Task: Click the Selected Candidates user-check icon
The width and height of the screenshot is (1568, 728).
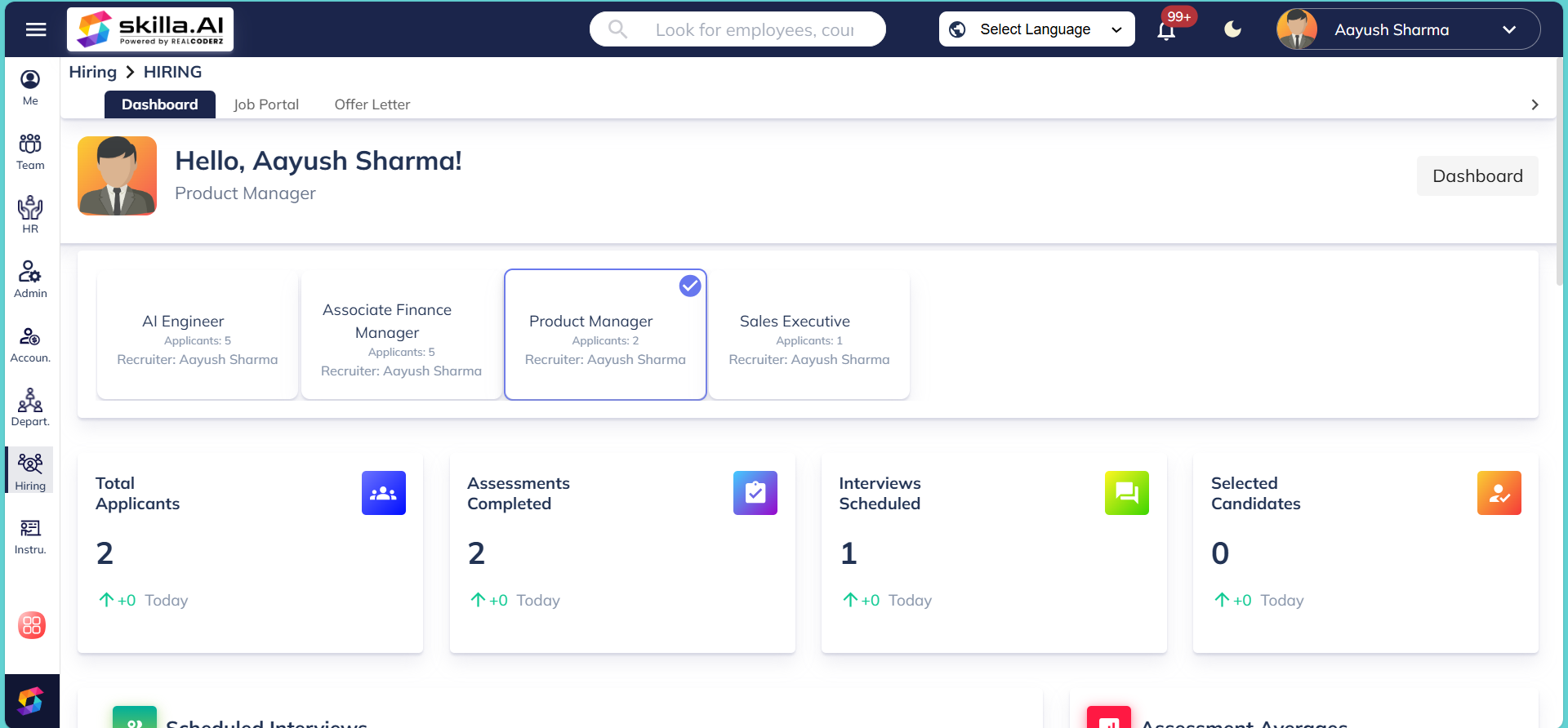Action: coord(1499,493)
